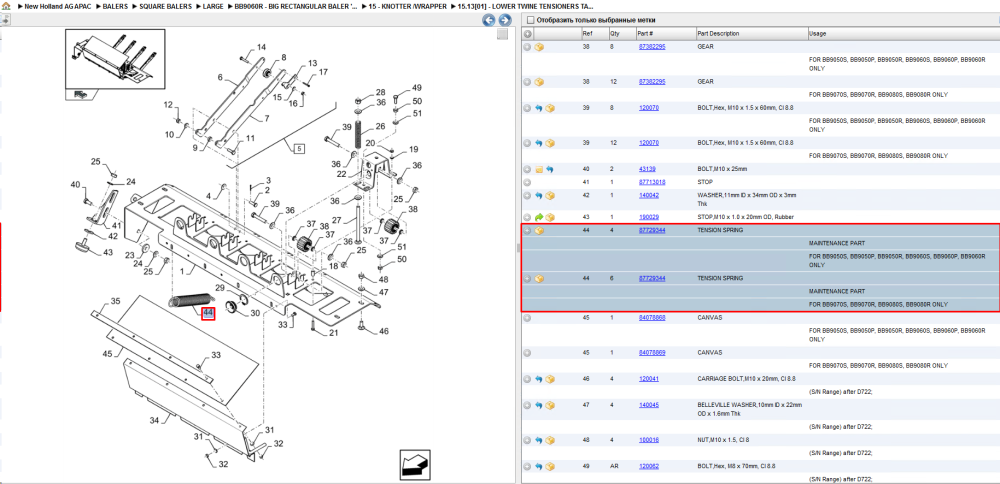Click box icon for CARRIAGE BOLT ref 46
The width and height of the screenshot is (1000, 484).
click(550, 379)
